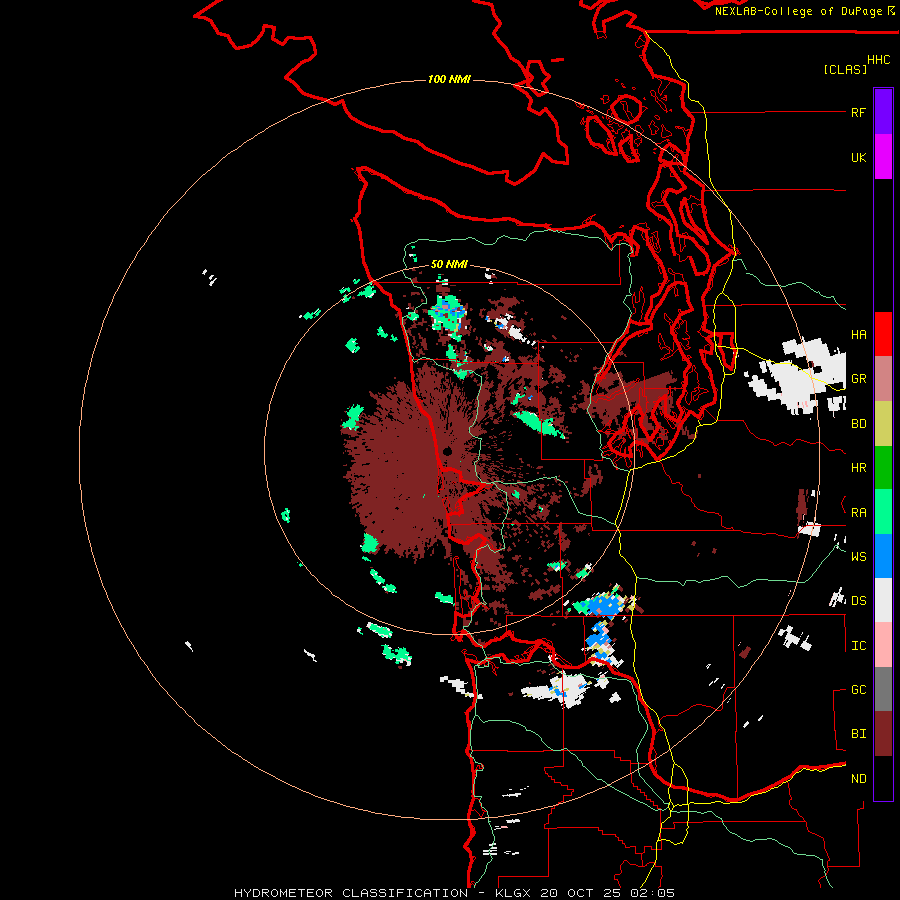900x900 pixels.
Task: Click the UK magenta legend swatch
Action: (883, 157)
